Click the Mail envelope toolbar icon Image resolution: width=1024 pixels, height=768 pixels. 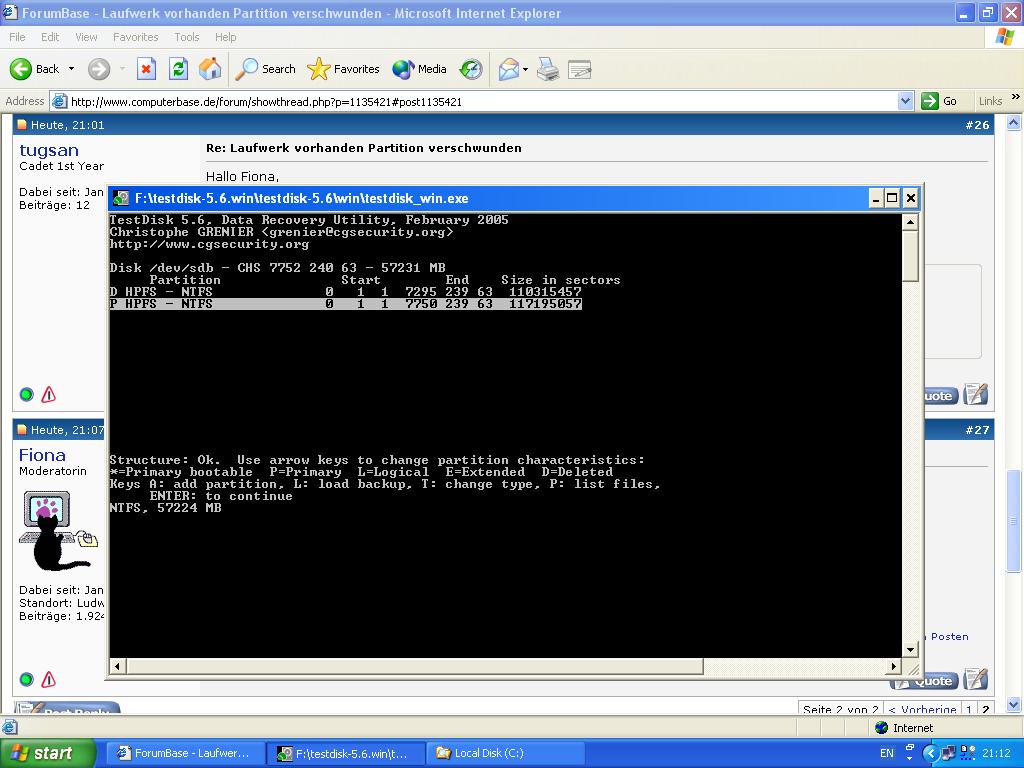[x=509, y=69]
